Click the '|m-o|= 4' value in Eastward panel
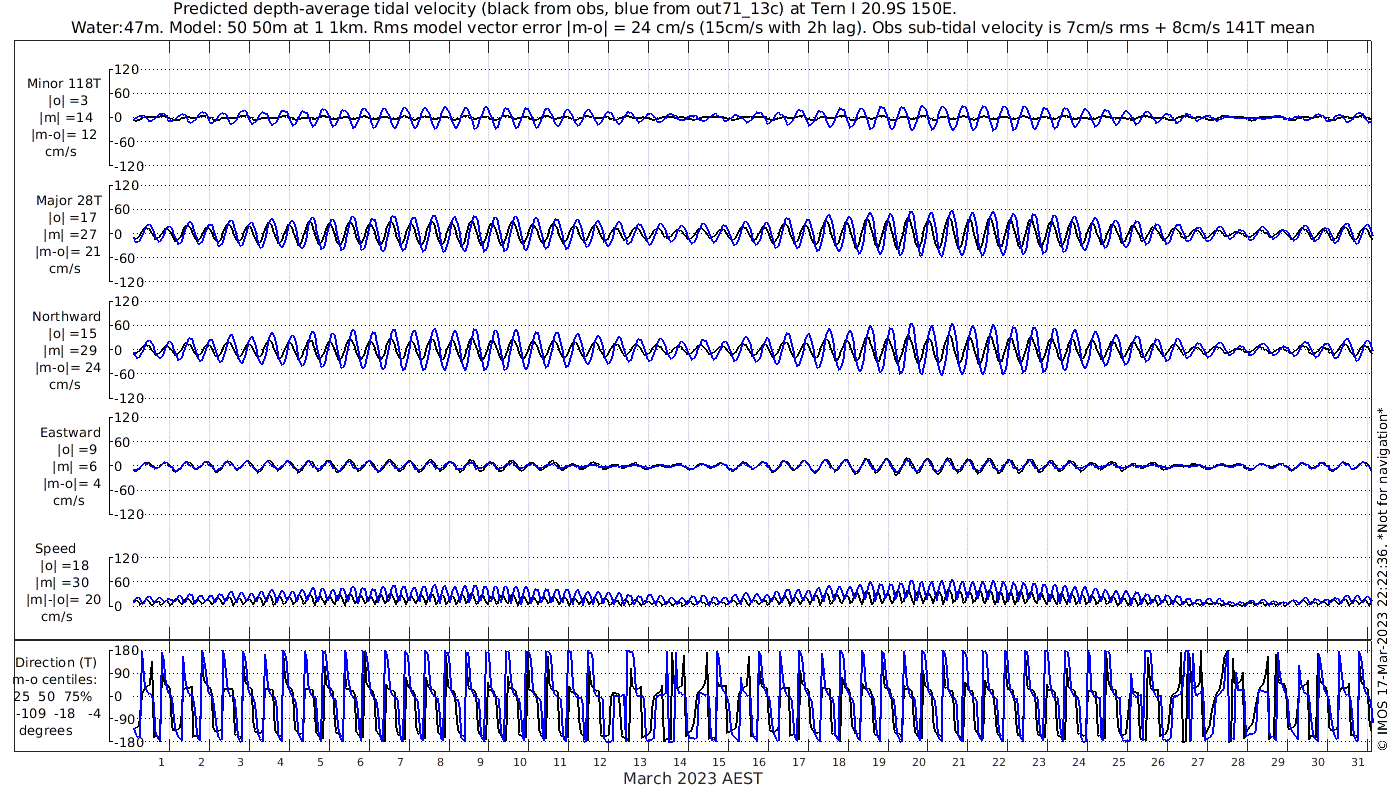The width and height of the screenshot is (1400, 800). click(x=72, y=484)
